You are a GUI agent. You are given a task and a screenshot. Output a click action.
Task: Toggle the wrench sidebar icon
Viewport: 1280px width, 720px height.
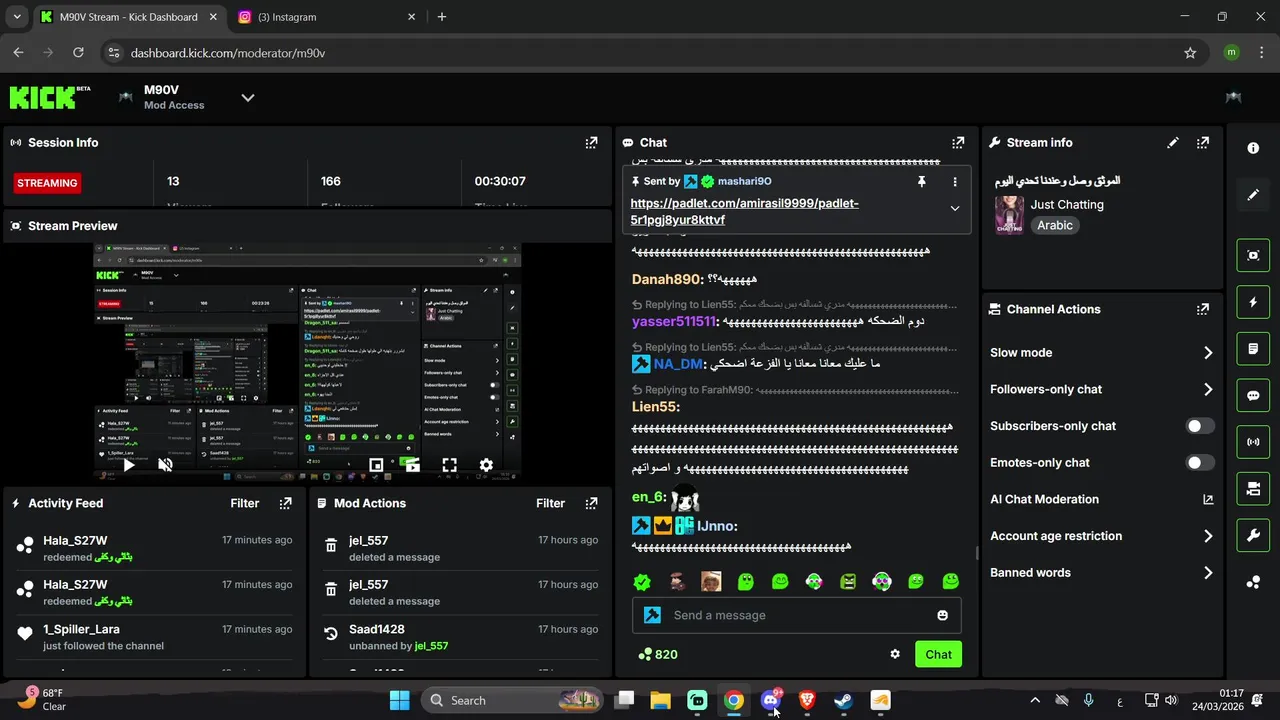tap(1253, 535)
